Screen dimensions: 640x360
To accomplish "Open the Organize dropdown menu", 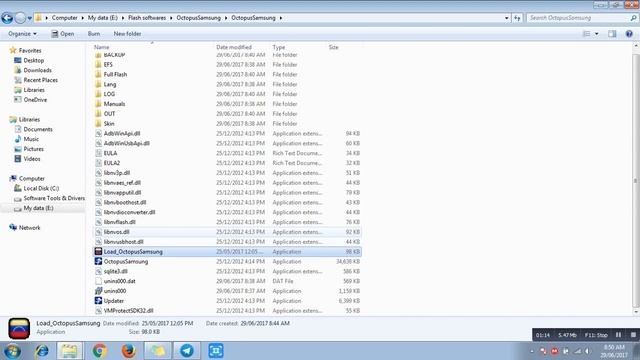I will (x=22, y=34).
